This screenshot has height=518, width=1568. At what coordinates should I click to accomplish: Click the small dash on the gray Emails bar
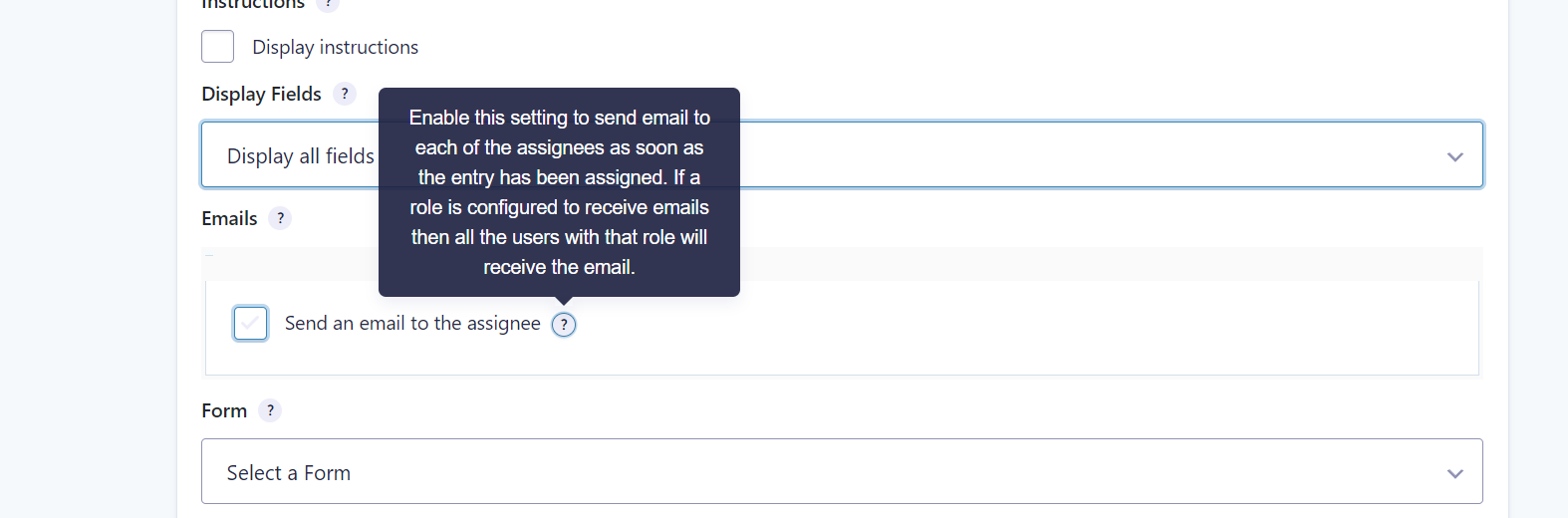209,256
